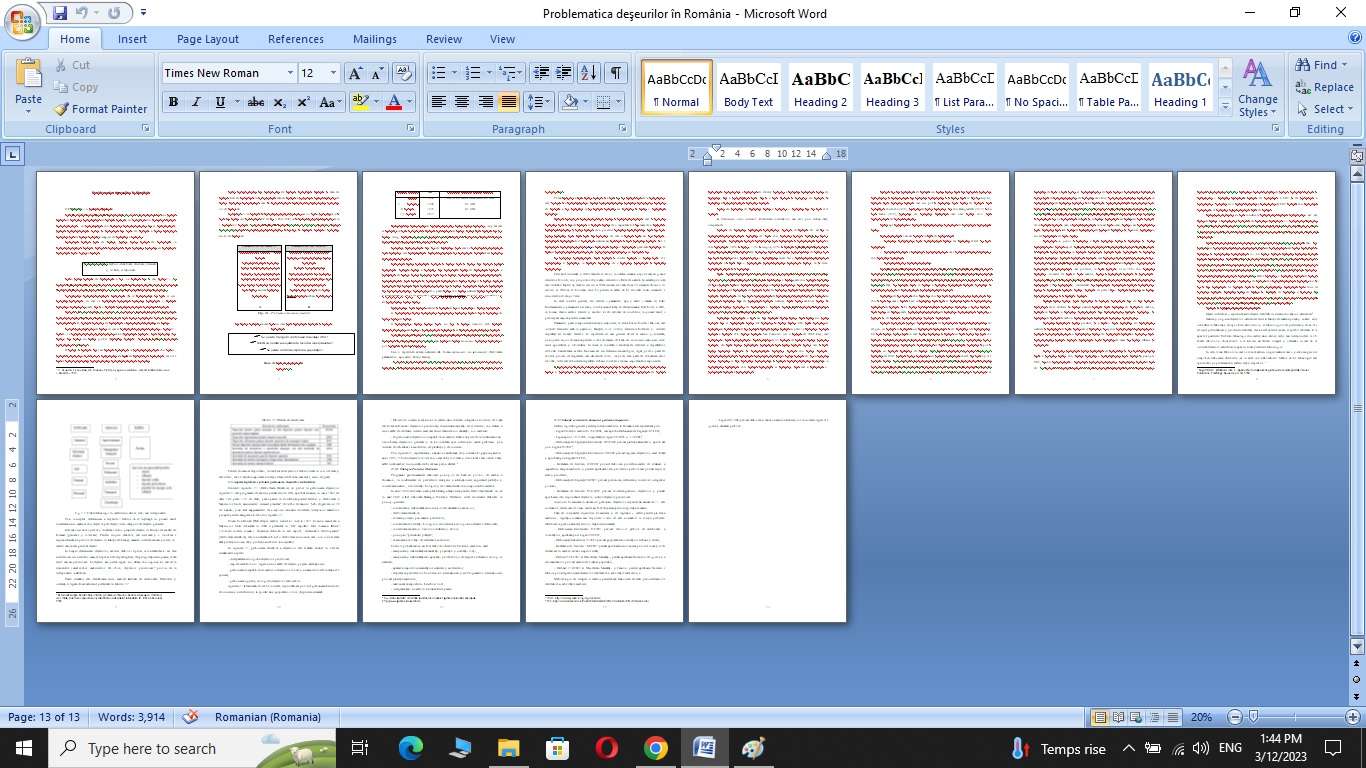The width and height of the screenshot is (1366, 768).
Task: Toggle Bold formatting
Action: click(x=173, y=102)
